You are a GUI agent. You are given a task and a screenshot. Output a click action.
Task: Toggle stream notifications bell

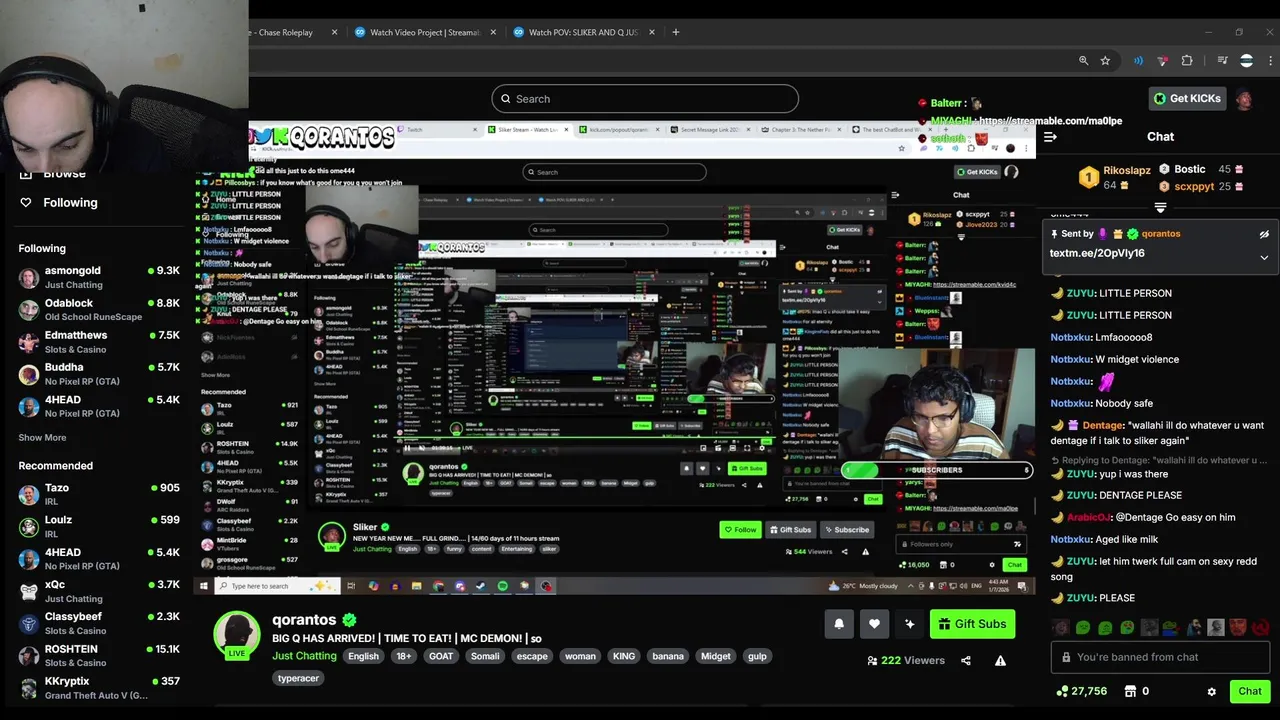pyautogui.click(x=839, y=624)
